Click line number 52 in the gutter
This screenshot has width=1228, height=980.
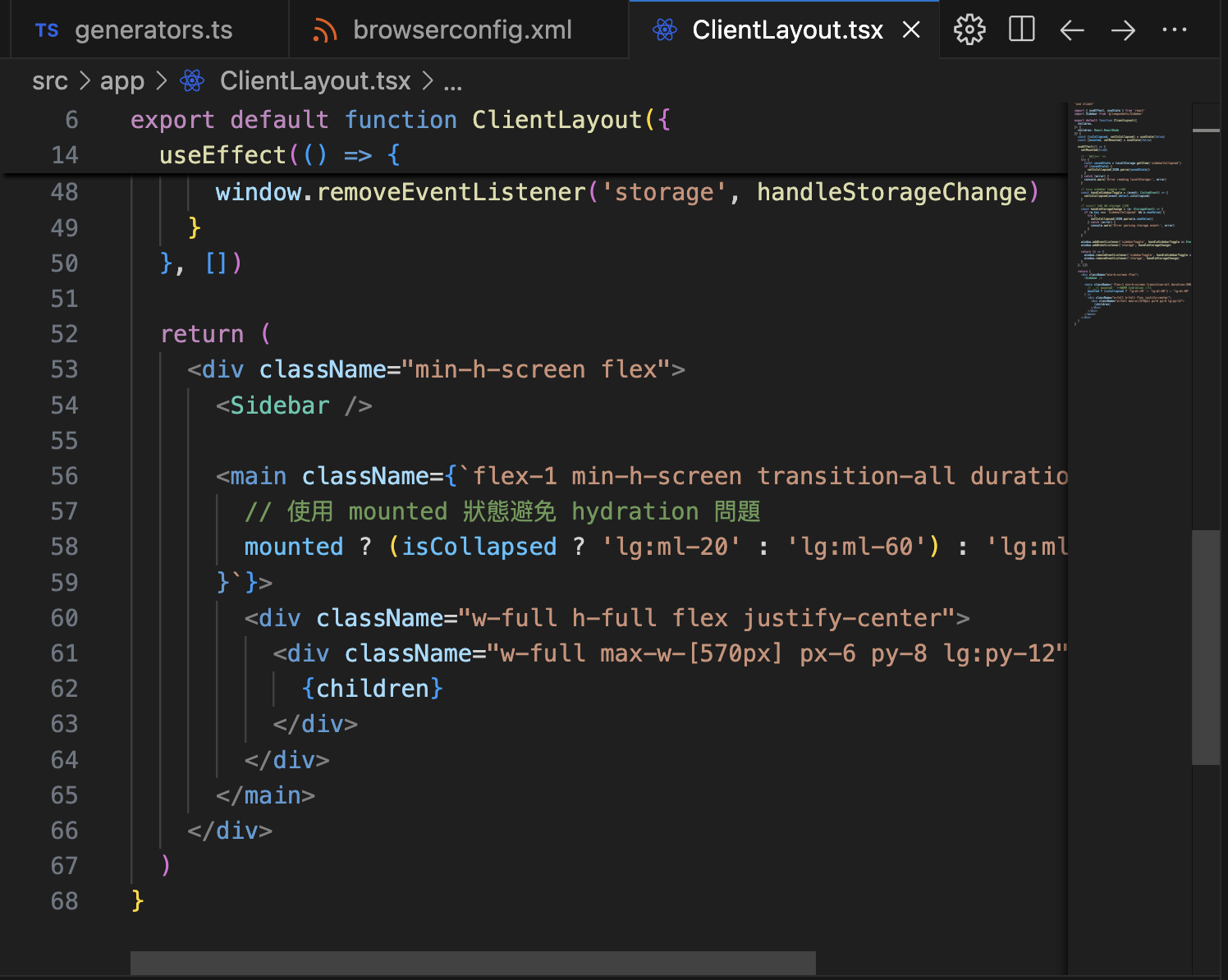tap(64, 334)
